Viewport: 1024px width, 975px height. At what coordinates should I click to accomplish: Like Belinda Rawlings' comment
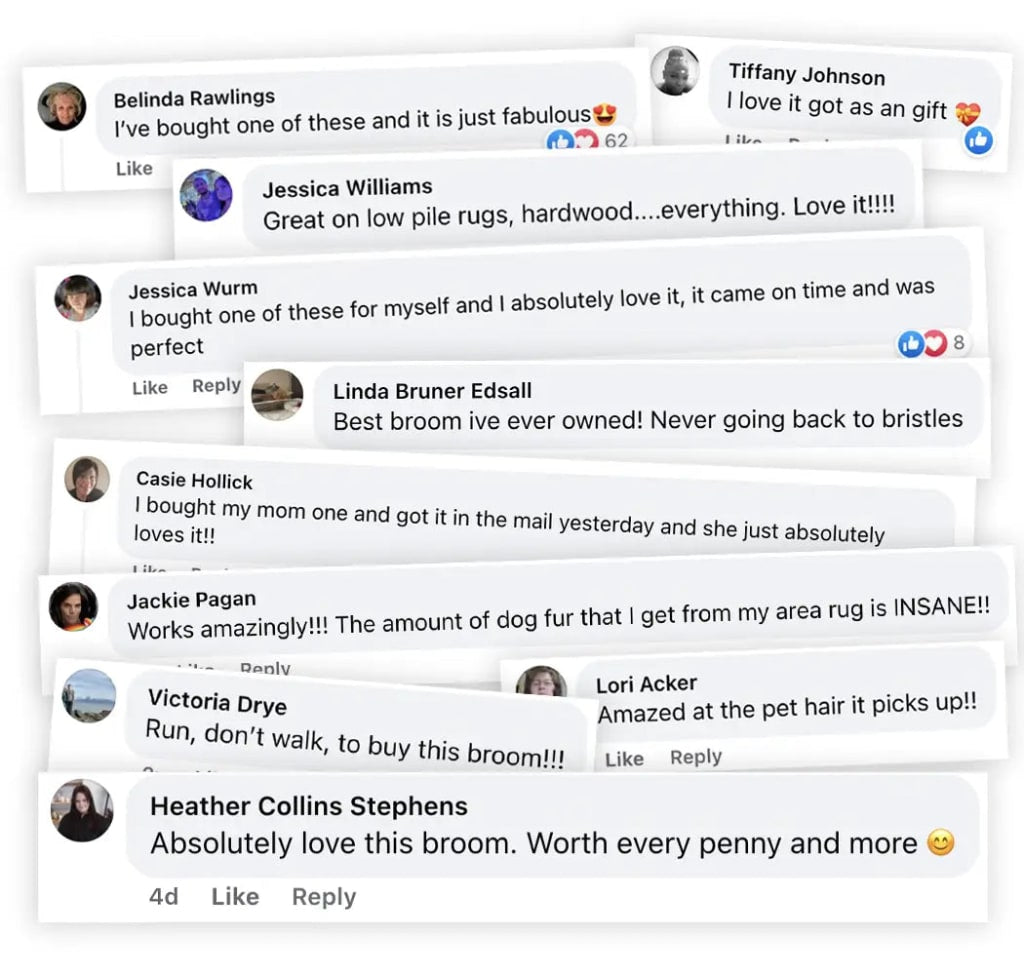pos(134,168)
